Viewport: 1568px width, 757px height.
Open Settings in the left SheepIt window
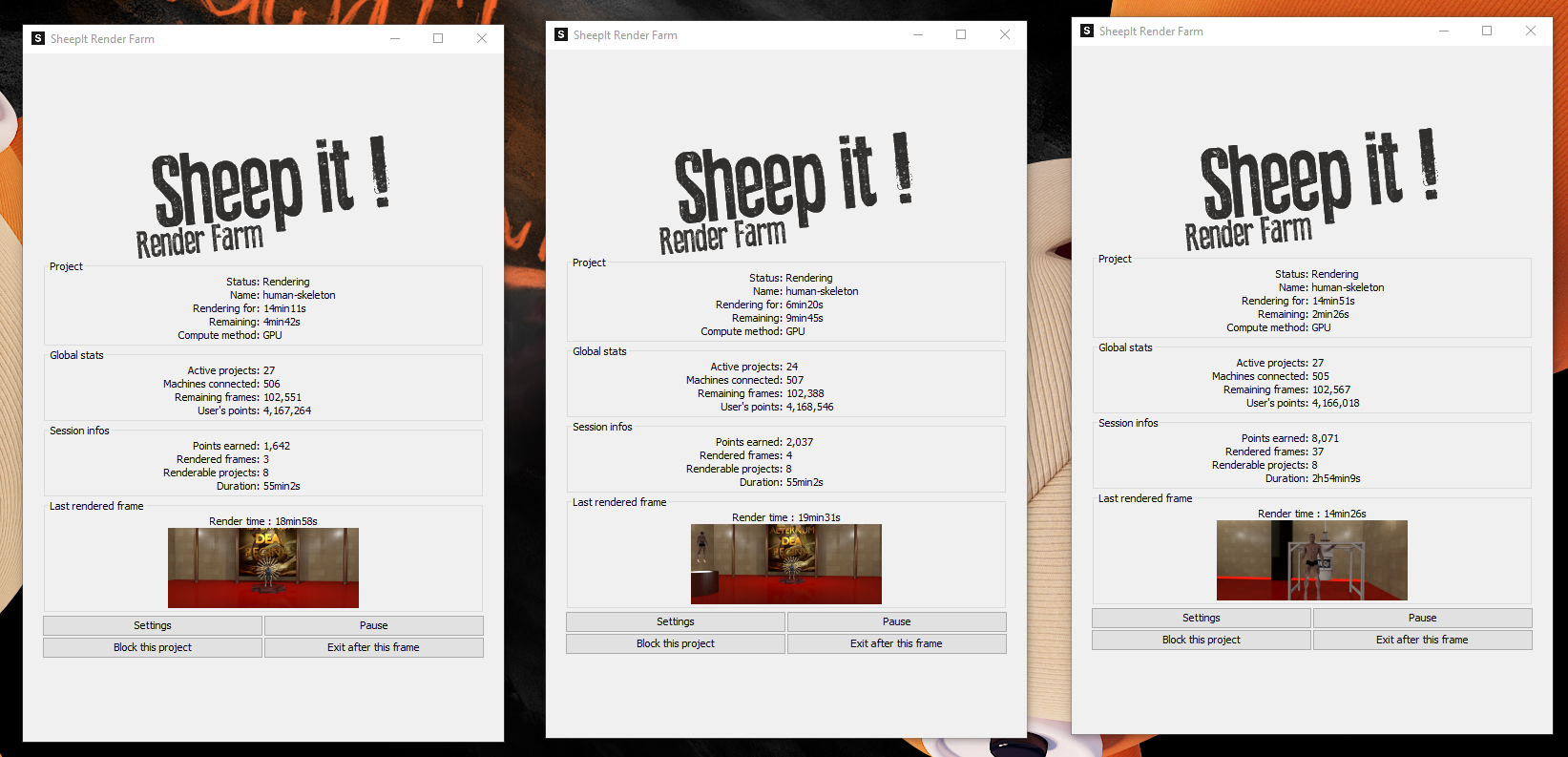[x=153, y=625]
